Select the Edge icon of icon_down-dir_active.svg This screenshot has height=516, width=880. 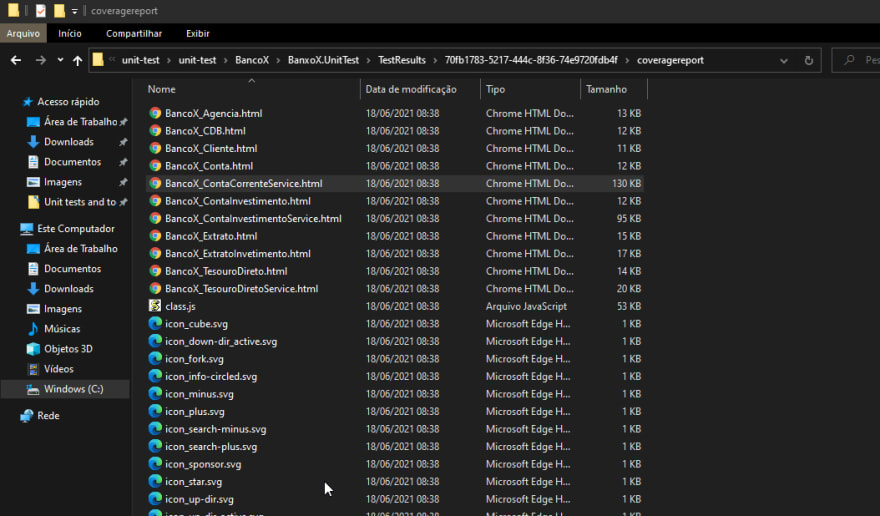pos(155,341)
